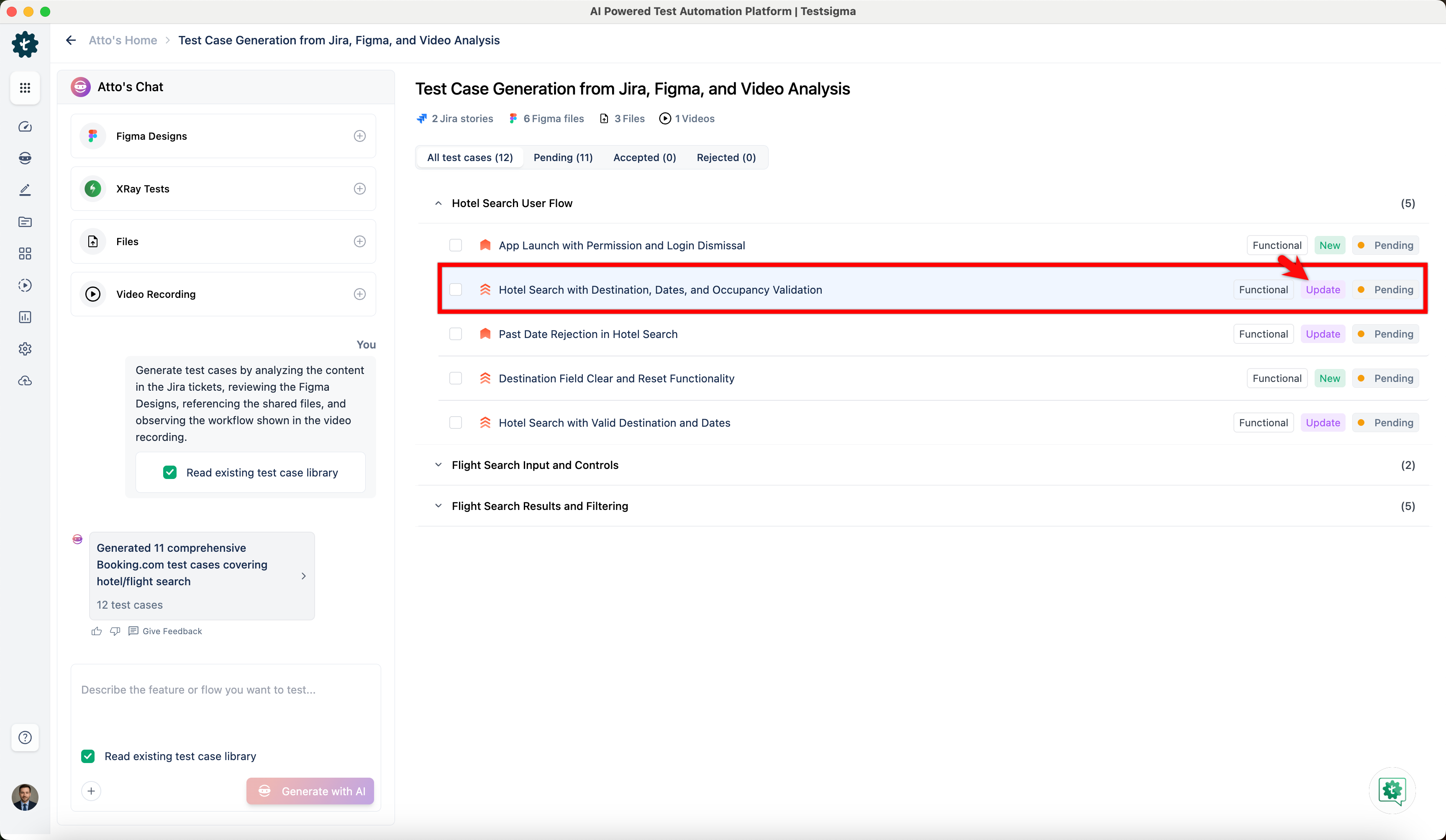
Task: Check the App Launch with Permission test case
Action: pos(456,246)
